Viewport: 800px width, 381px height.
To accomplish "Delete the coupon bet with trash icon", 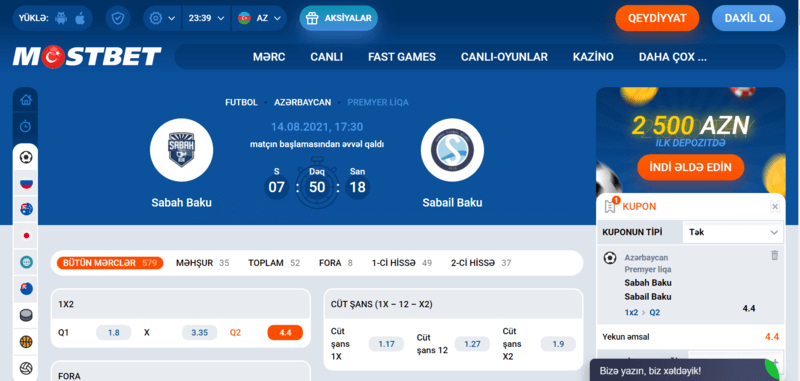I will pos(774,256).
